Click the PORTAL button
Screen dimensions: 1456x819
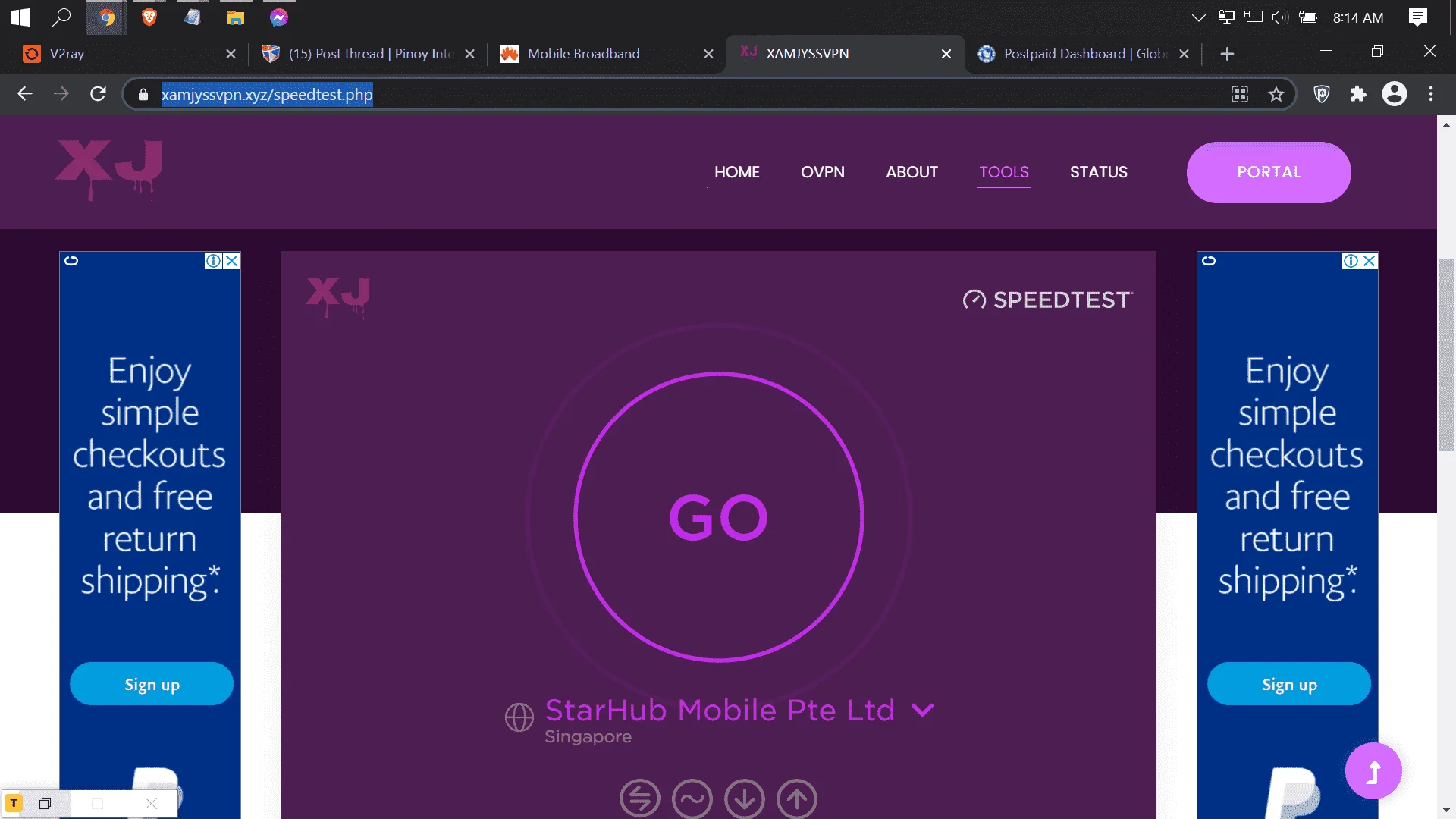pyautogui.click(x=1269, y=172)
